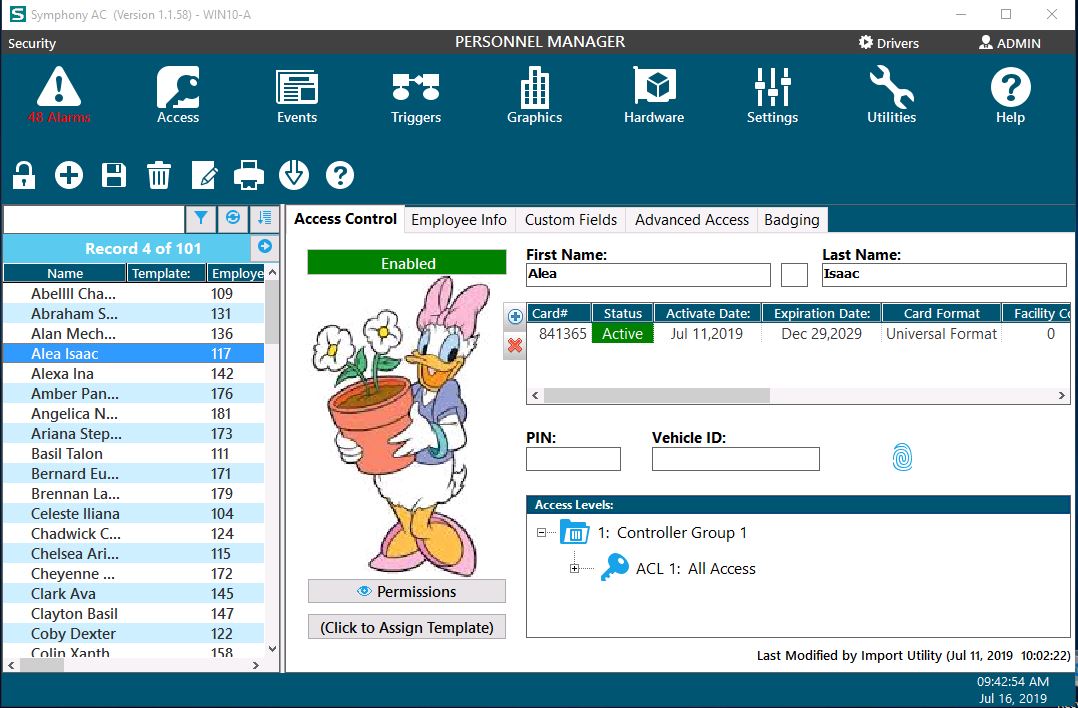This screenshot has height=708, width=1078.
Task: Toggle the green Enabled status button
Action: point(407,263)
